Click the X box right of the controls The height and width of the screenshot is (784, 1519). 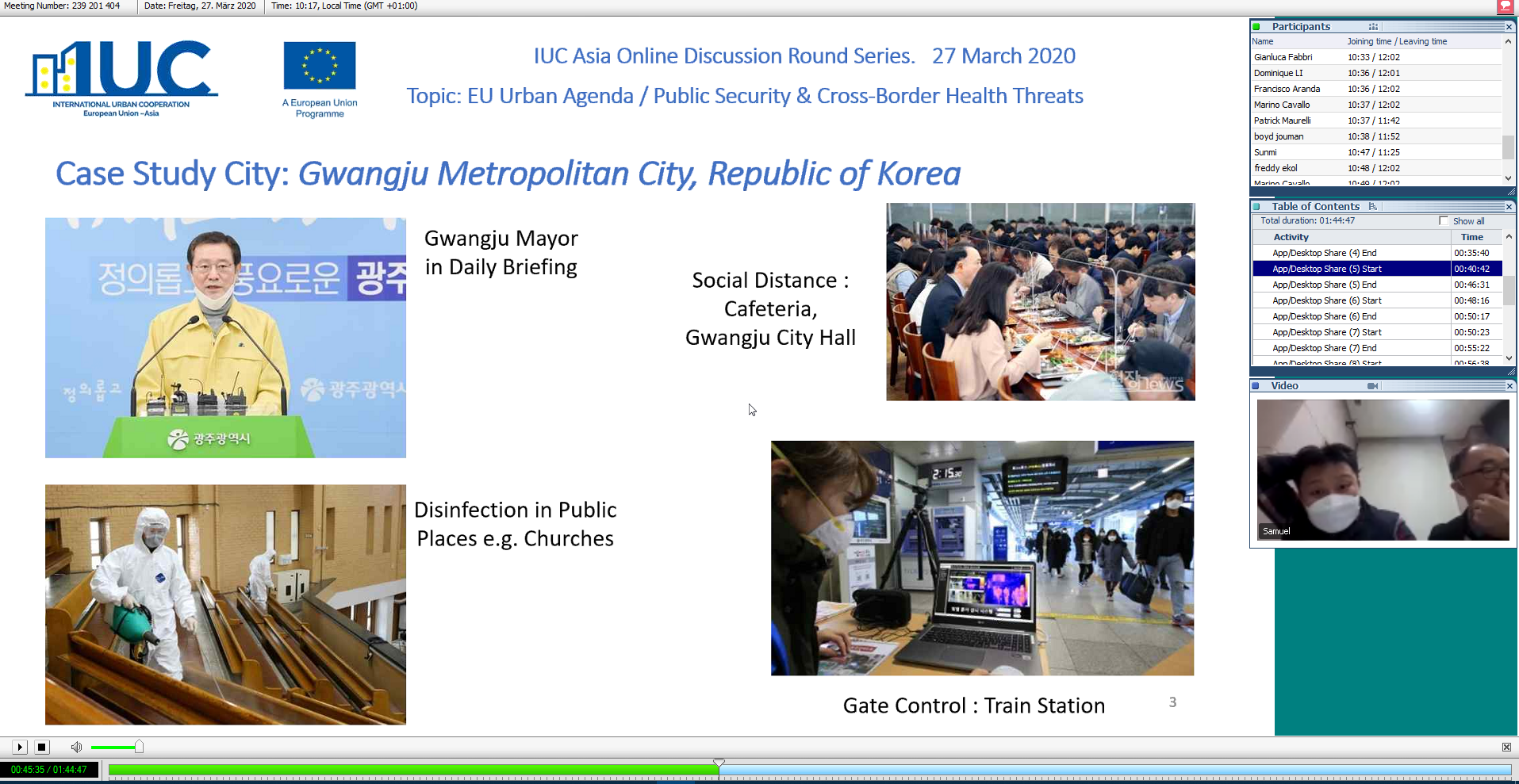click(x=1506, y=747)
